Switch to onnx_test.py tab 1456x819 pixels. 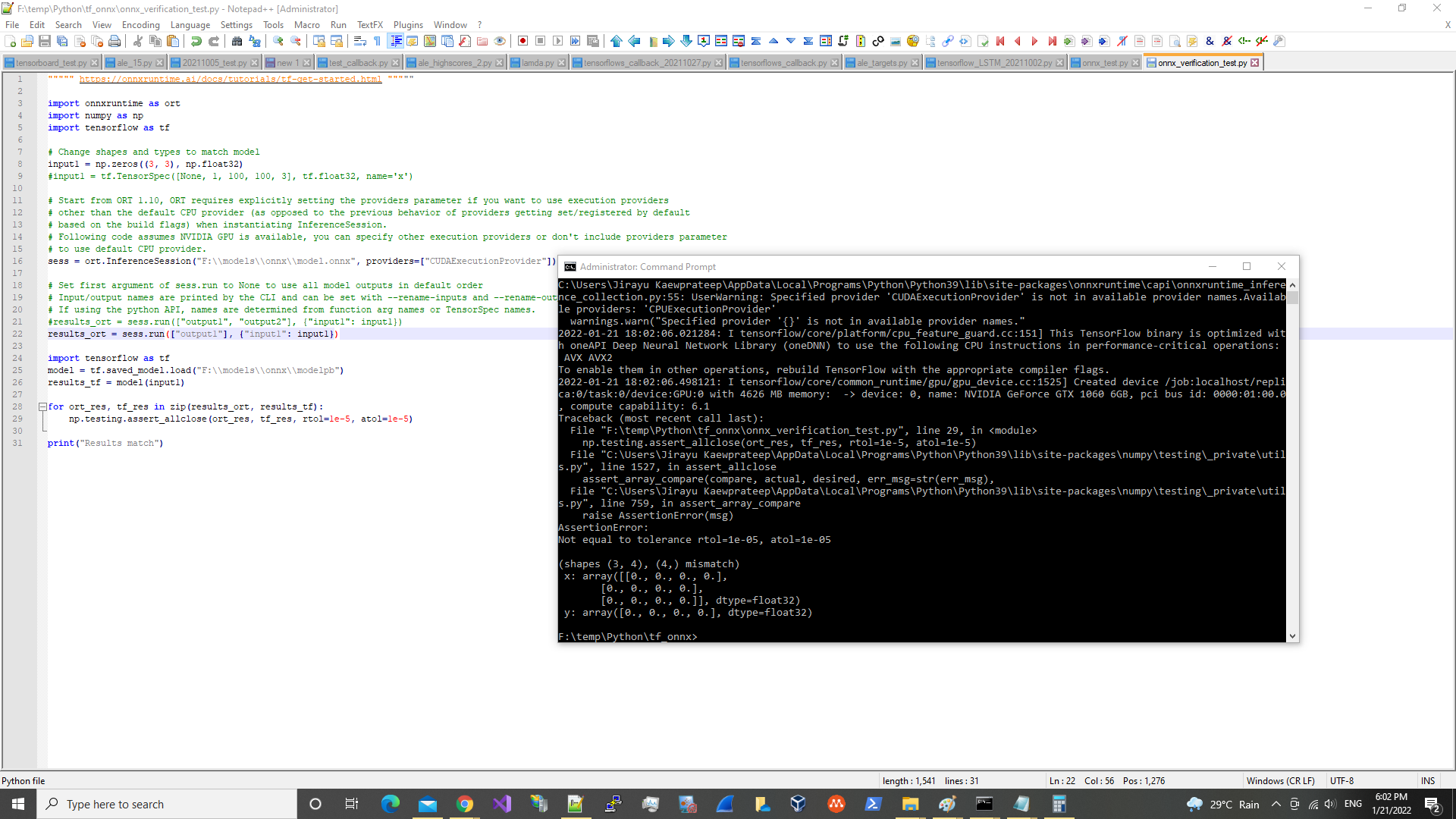pyautogui.click(x=1104, y=63)
